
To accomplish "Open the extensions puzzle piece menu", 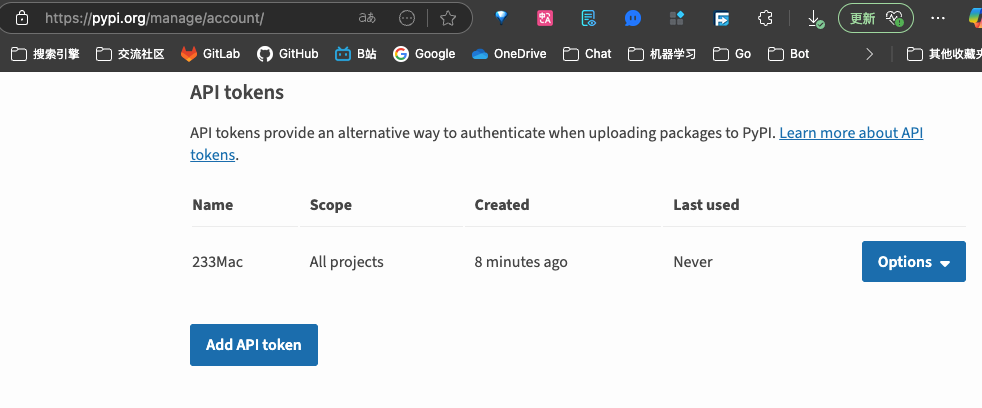I will point(765,18).
